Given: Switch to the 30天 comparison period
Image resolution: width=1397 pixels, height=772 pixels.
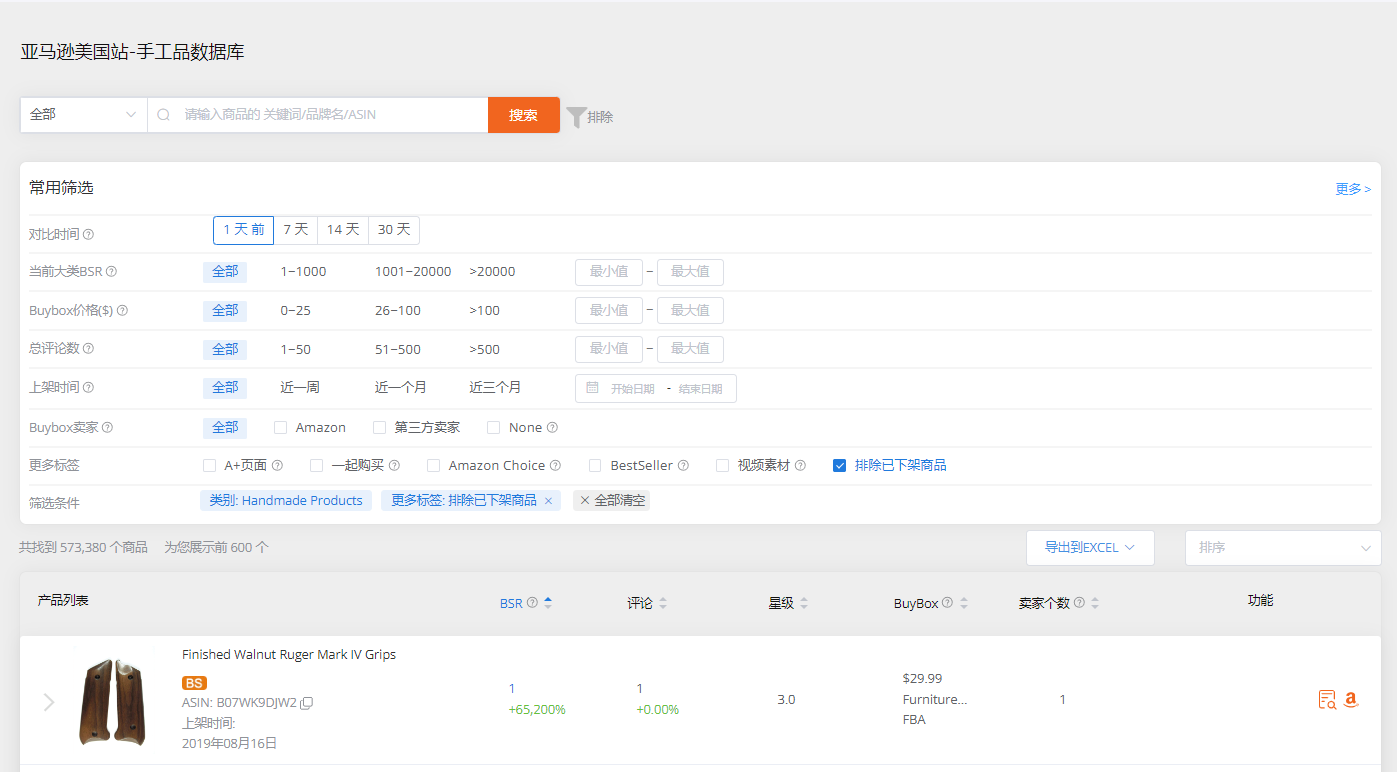Looking at the screenshot, I should (x=393, y=229).
